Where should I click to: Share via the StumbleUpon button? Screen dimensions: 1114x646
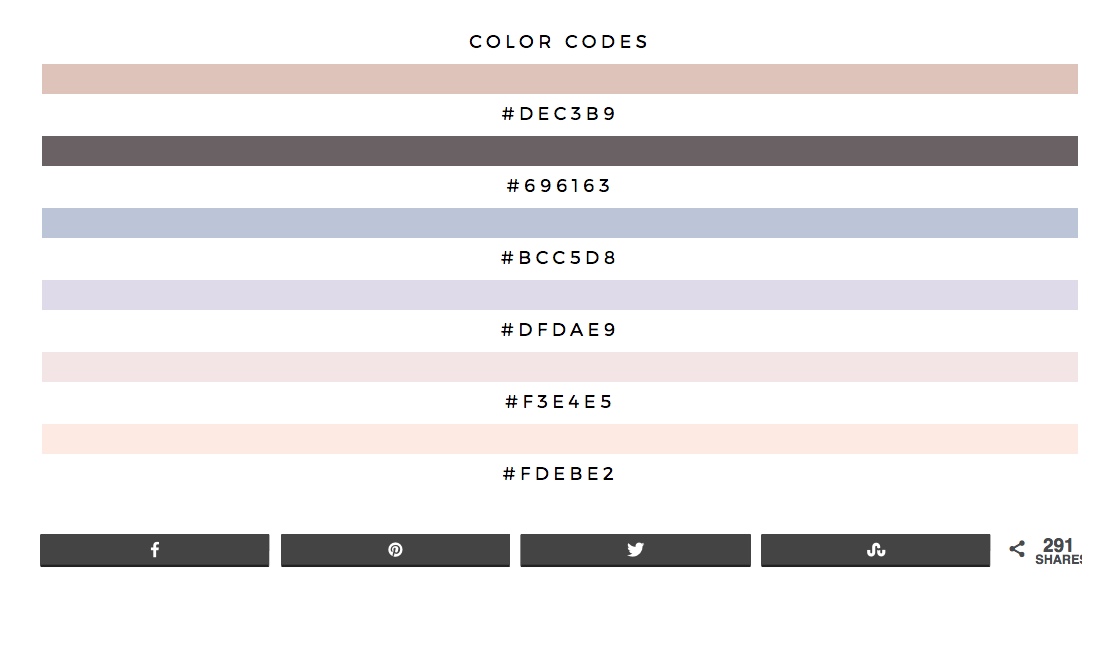pyautogui.click(x=875, y=550)
